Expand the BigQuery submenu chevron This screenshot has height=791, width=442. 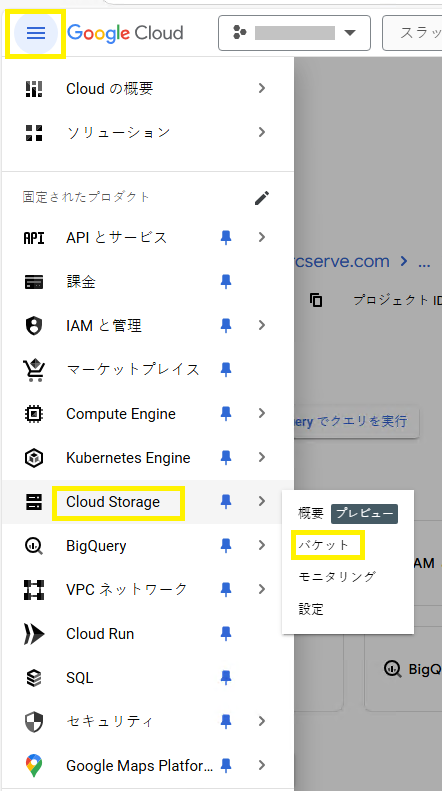click(261, 545)
